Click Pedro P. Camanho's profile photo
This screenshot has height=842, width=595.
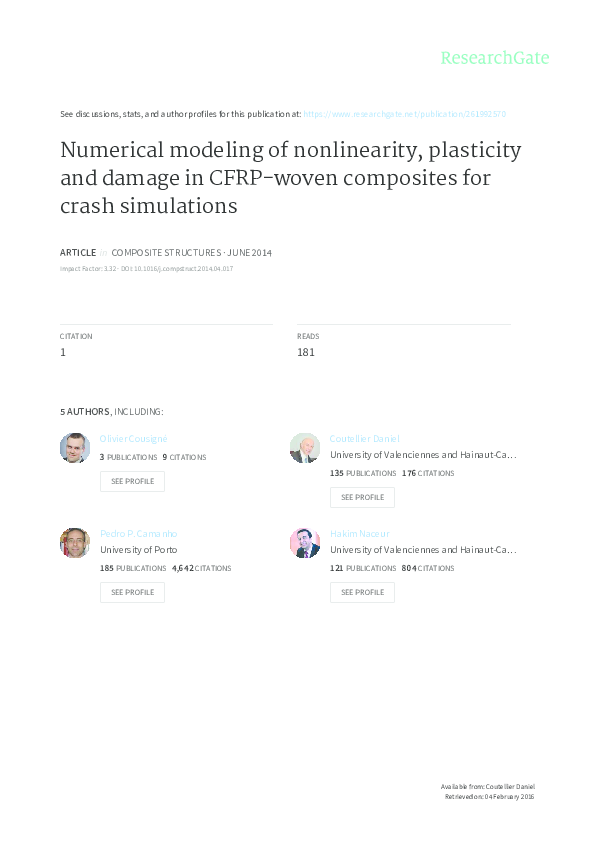[74, 542]
